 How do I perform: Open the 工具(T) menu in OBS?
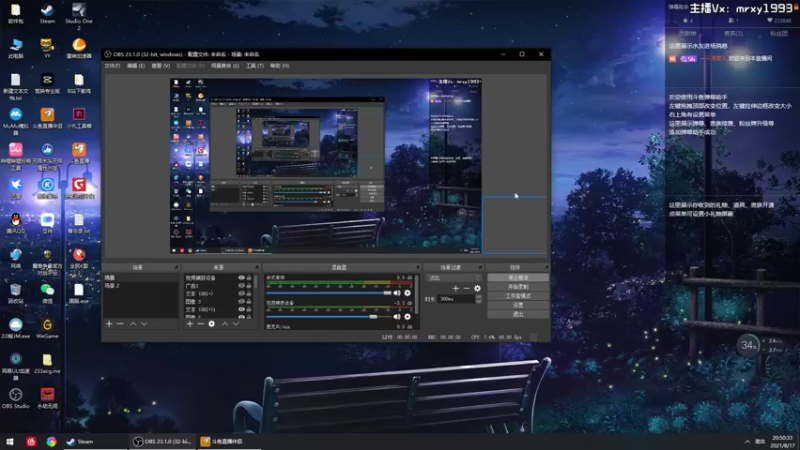click(x=255, y=66)
